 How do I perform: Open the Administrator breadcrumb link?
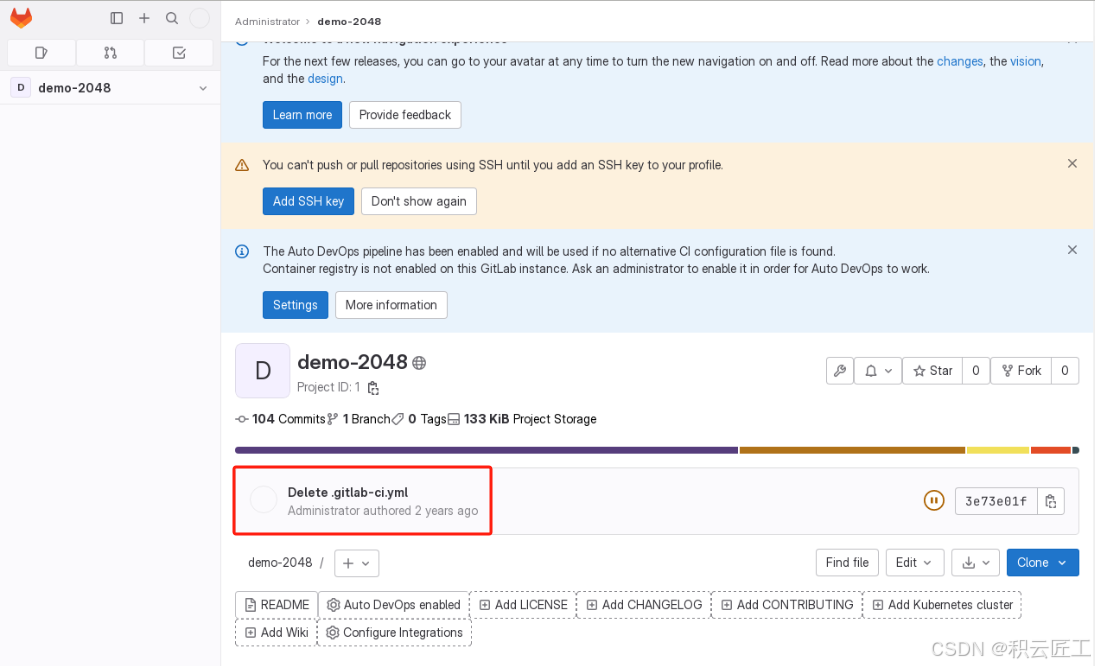[267, 22]
